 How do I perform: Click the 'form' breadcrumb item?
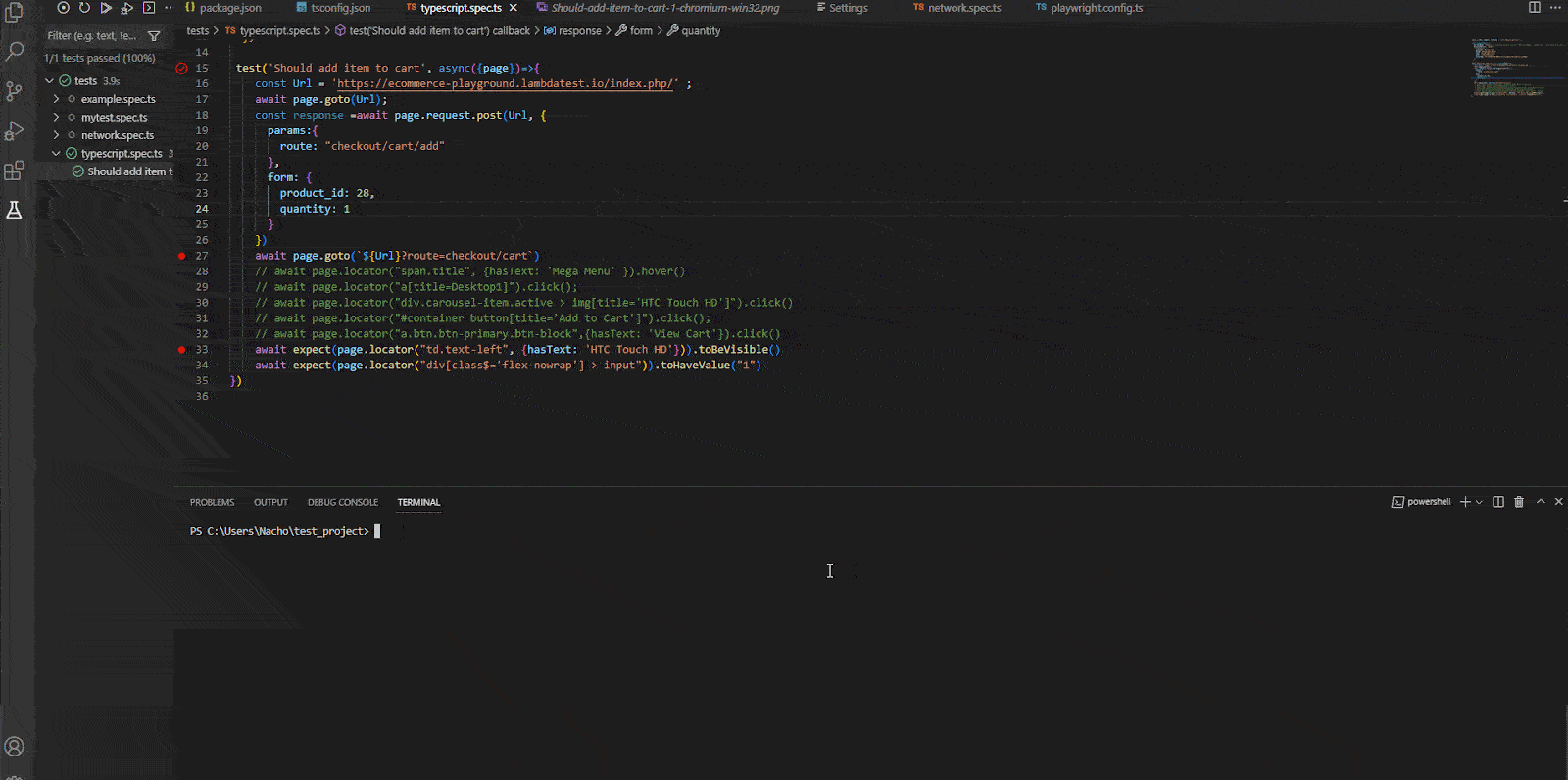pyautogui.click(x=641, y=31)
